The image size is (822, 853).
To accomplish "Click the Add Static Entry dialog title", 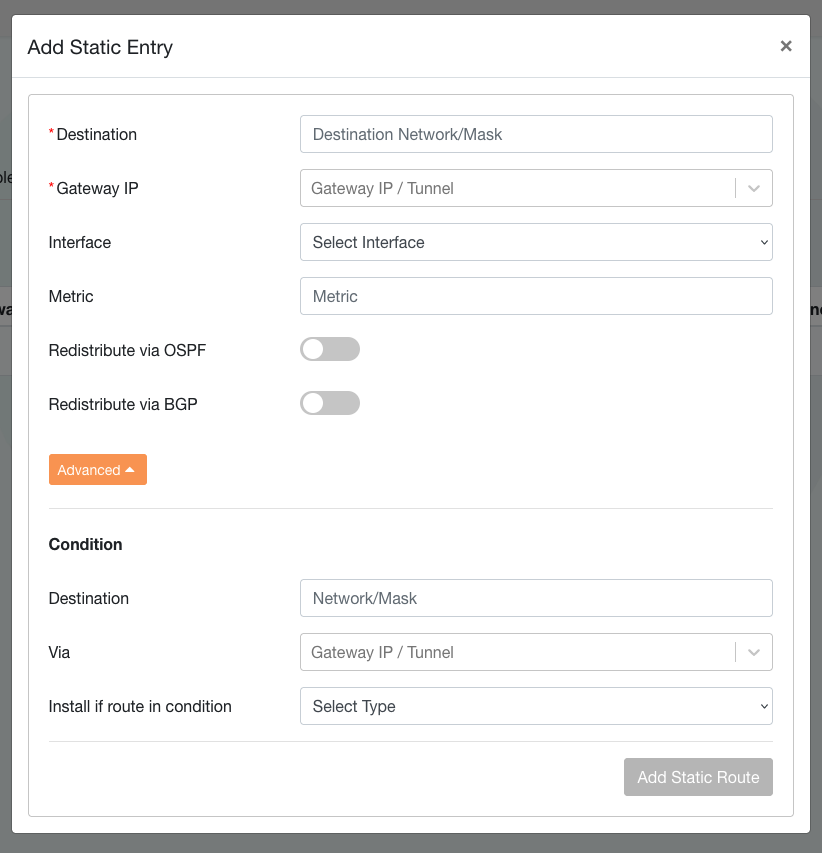I will tap(100, 47).
